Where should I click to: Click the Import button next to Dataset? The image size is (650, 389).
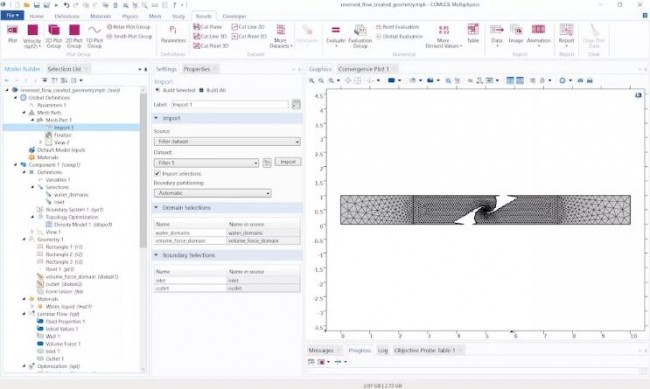pos(288,162)
